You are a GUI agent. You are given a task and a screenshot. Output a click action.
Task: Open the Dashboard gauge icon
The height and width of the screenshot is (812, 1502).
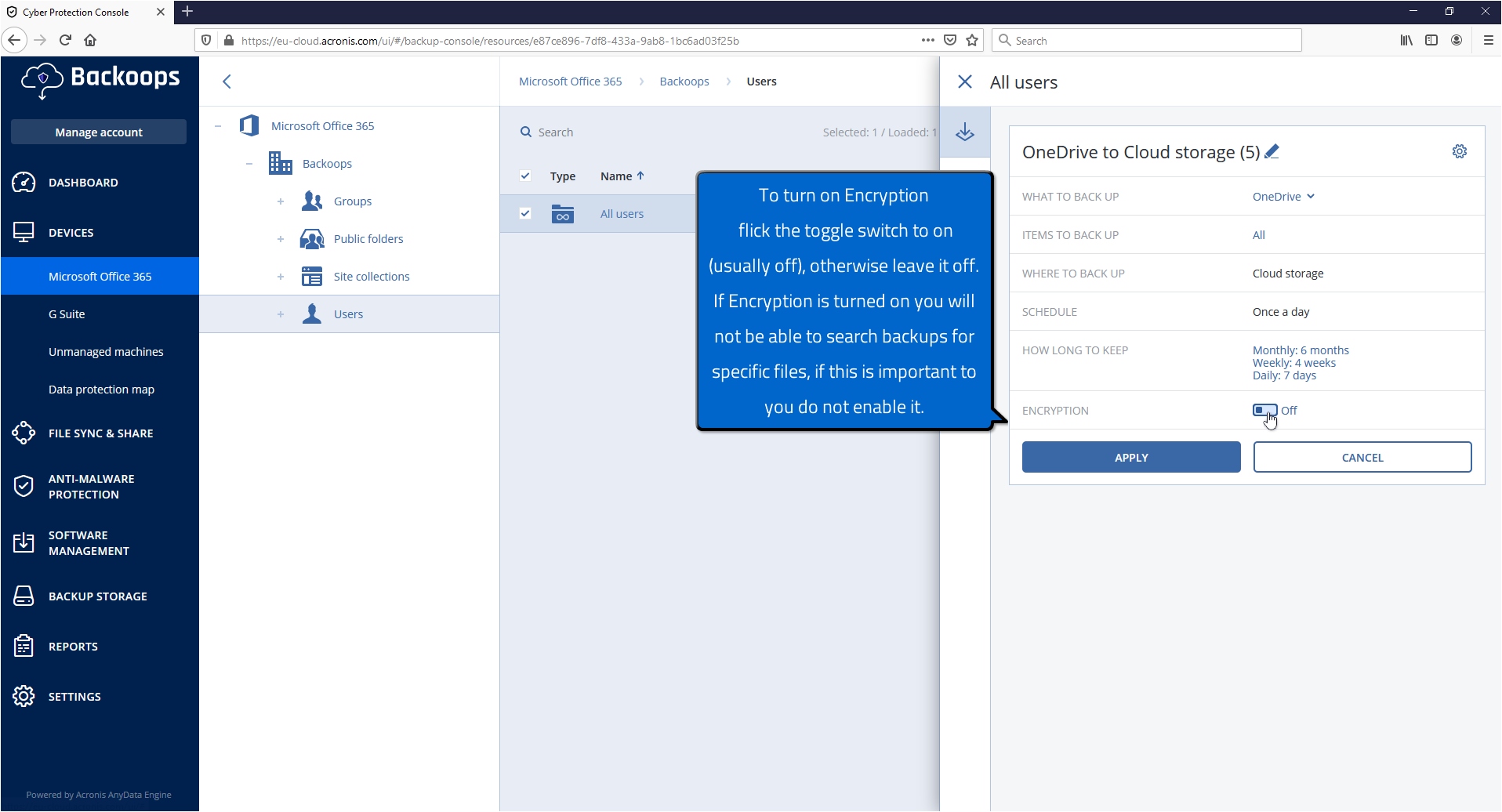[x=24, y=182]
